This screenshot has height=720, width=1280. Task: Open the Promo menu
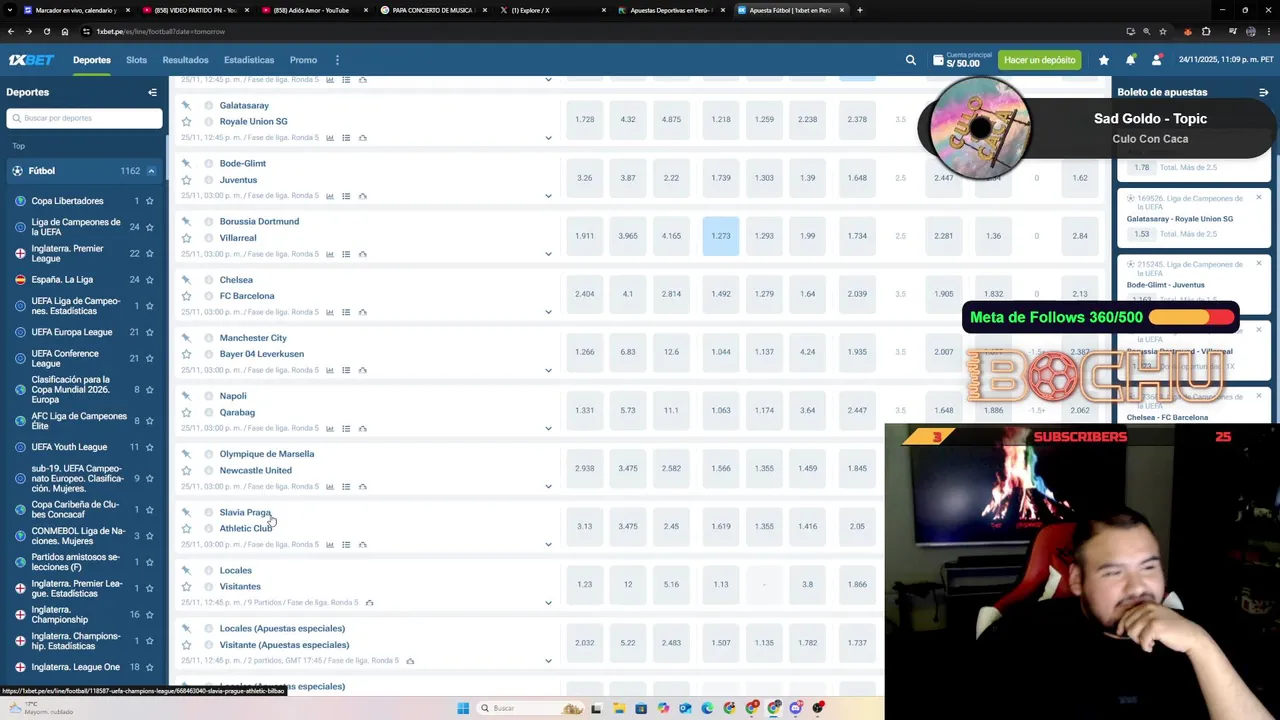coord(303,60)
